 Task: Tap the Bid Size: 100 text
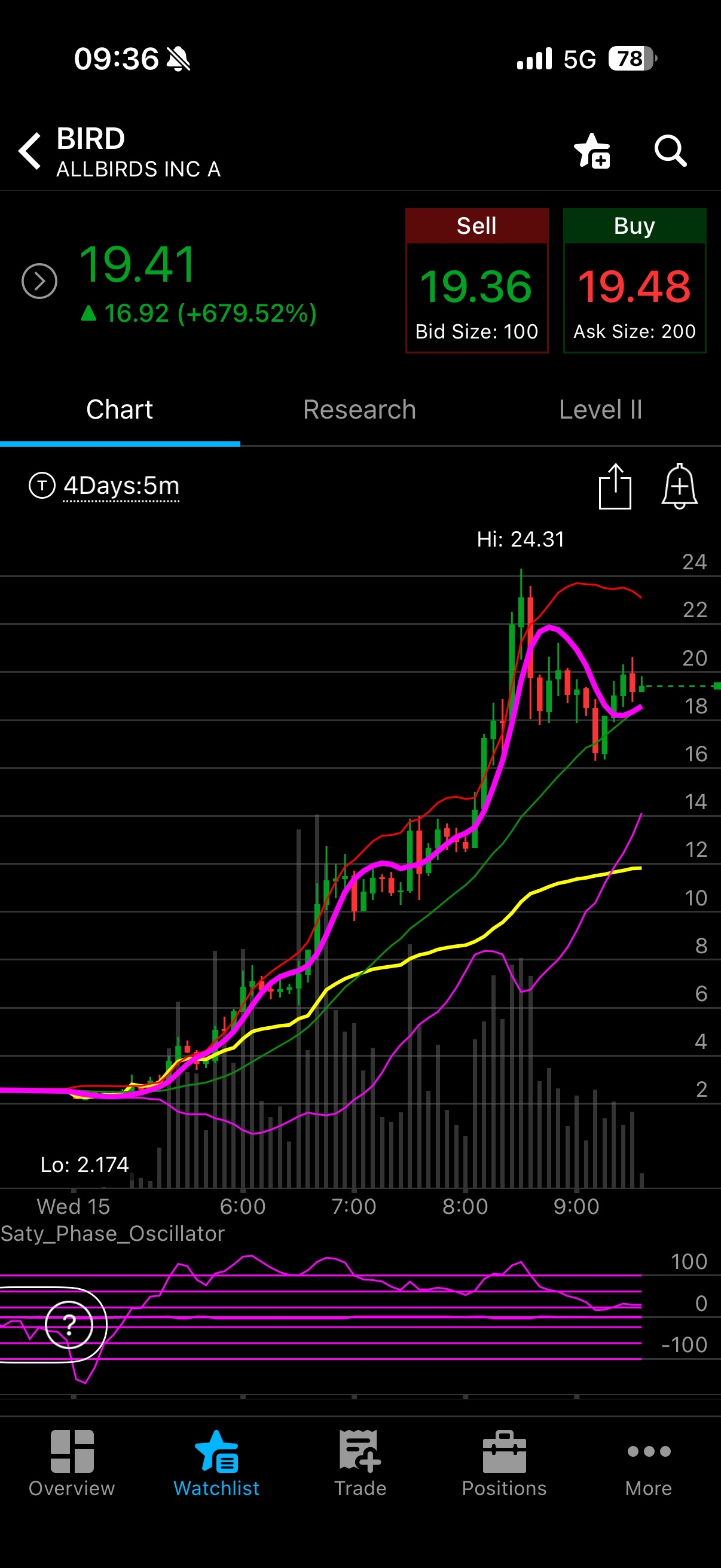point(477,331)
